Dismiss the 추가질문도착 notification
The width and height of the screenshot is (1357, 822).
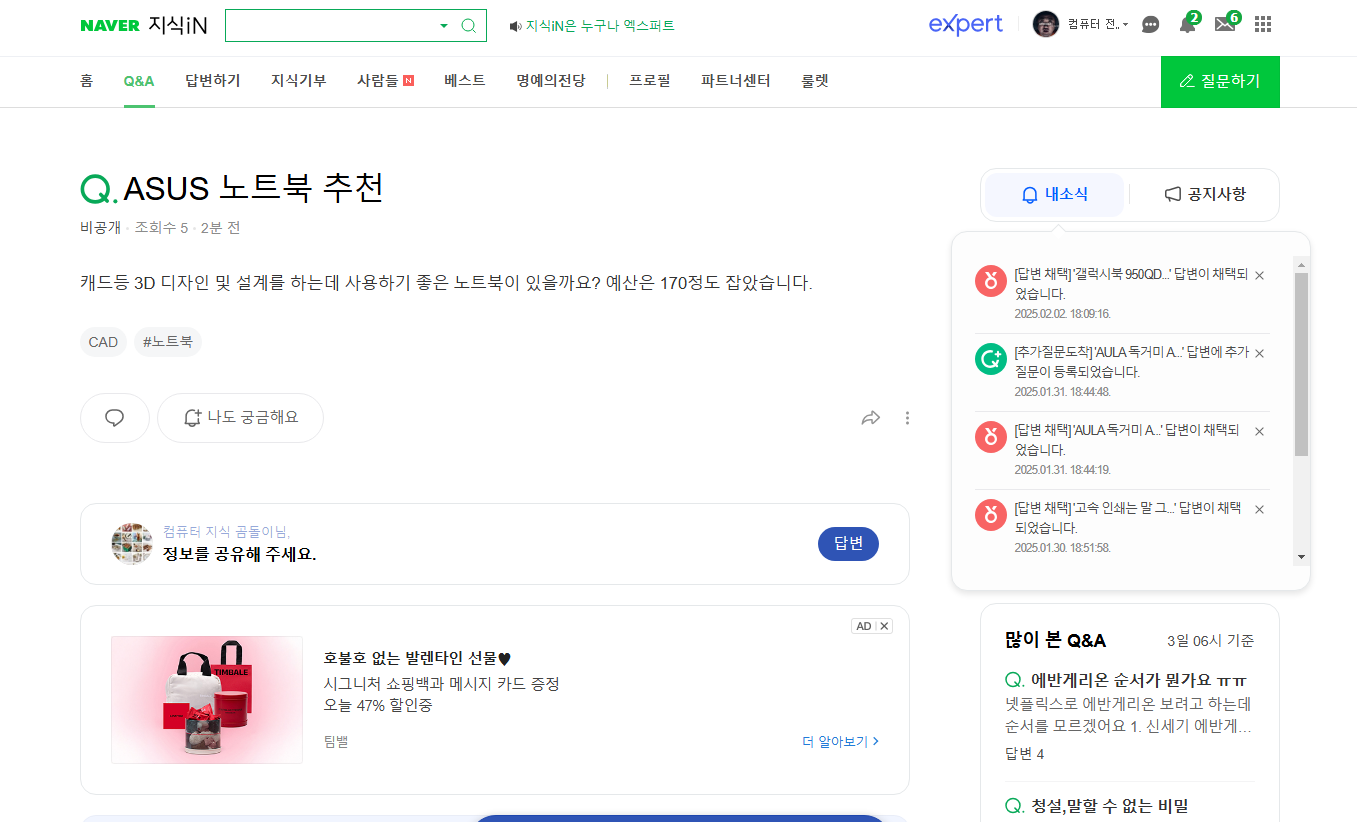[1259, 353]
